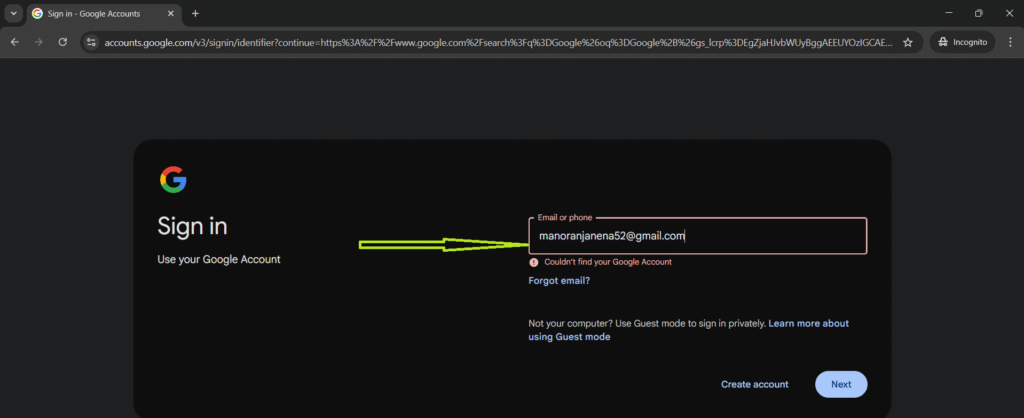This screenshot has width=1024, height=418.
Task: Go back to previous page
Action: (14, 42)
